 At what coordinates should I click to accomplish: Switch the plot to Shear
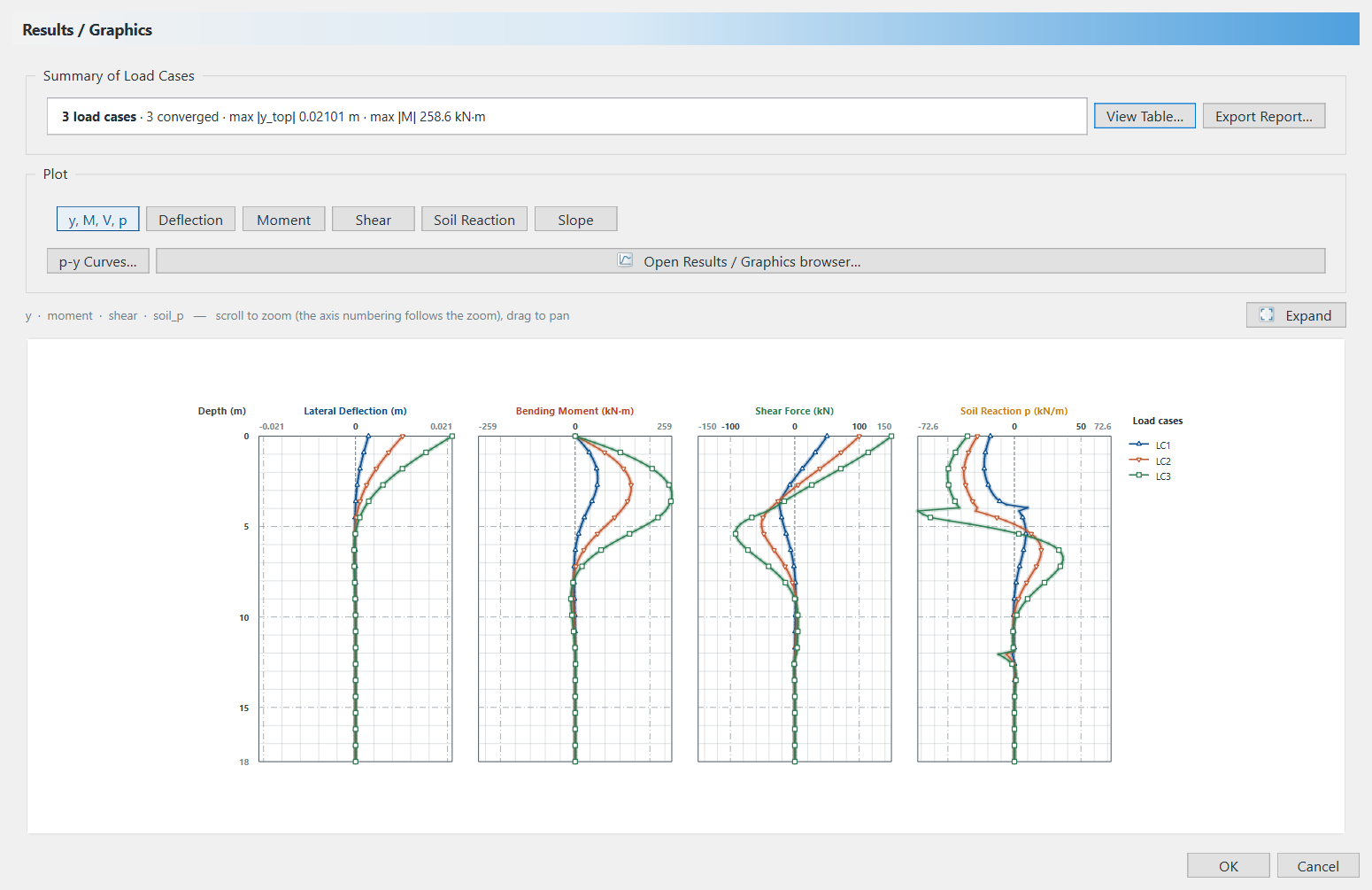point(373,220)
